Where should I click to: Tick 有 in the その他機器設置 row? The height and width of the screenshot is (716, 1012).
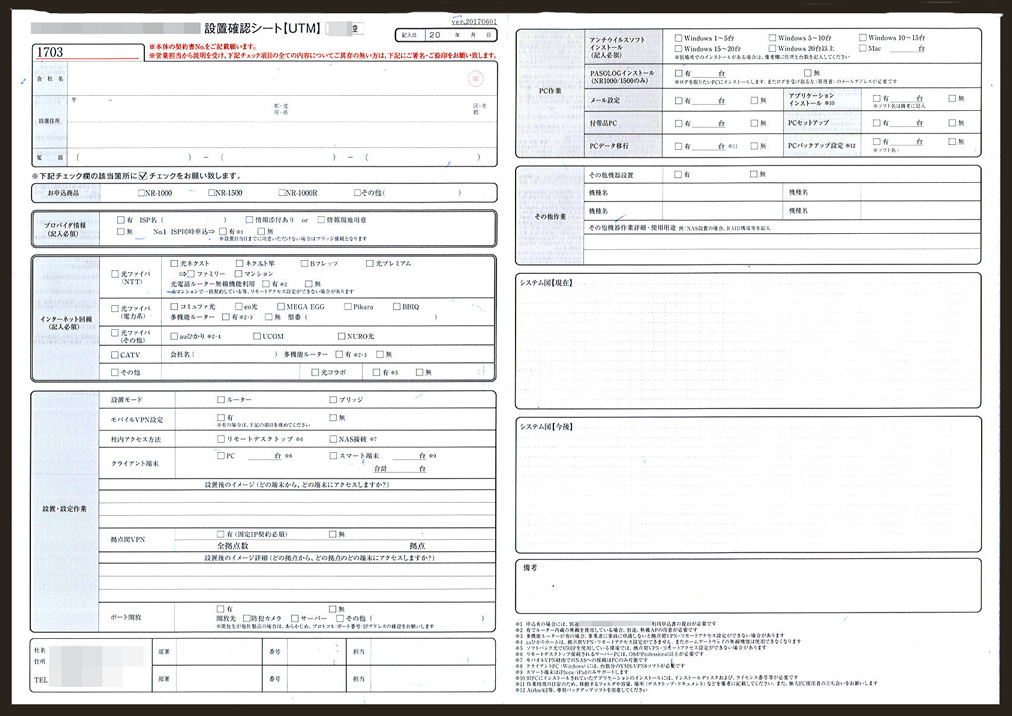[x=678, y=174]
